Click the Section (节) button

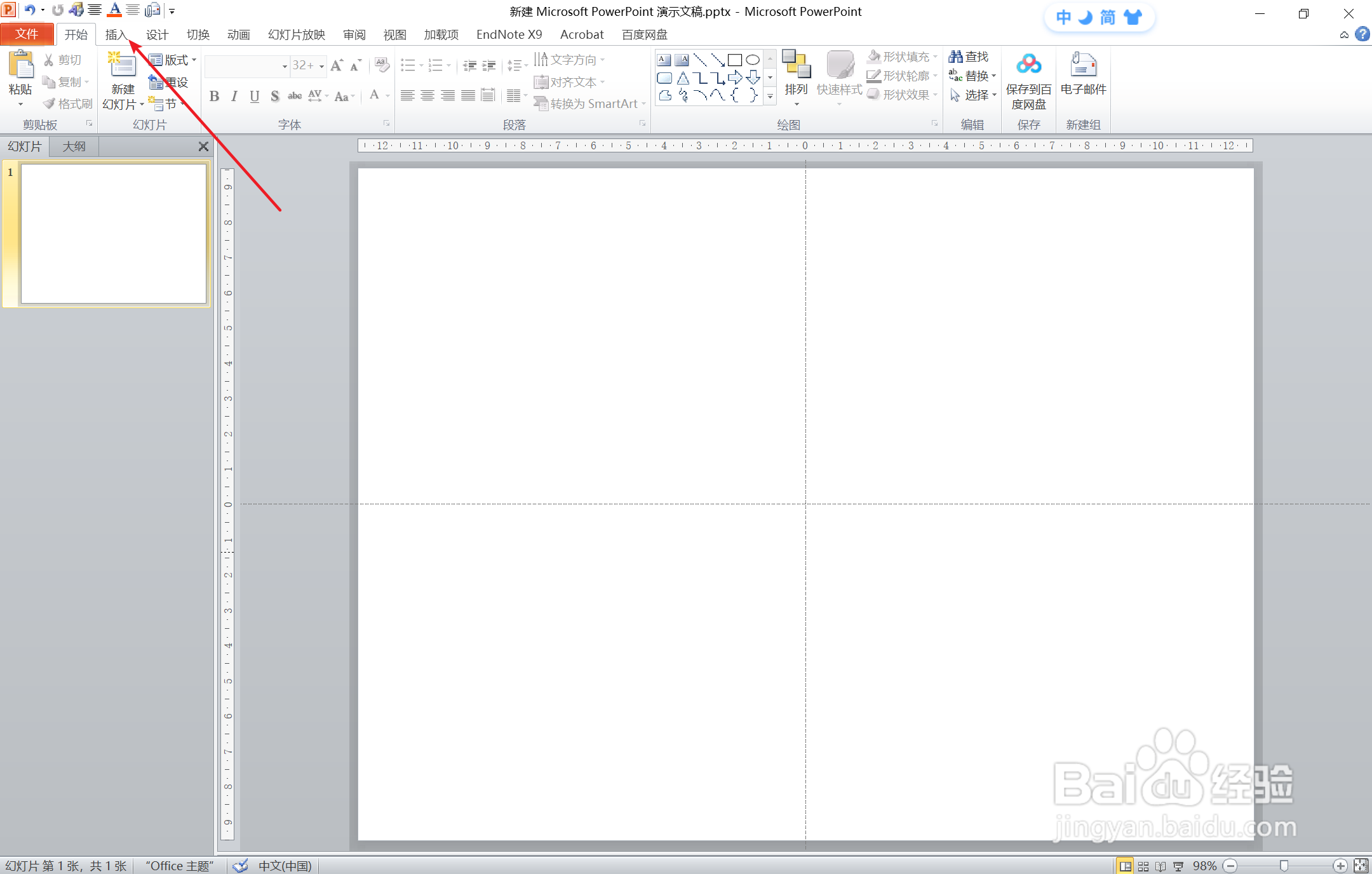point(166,104)
